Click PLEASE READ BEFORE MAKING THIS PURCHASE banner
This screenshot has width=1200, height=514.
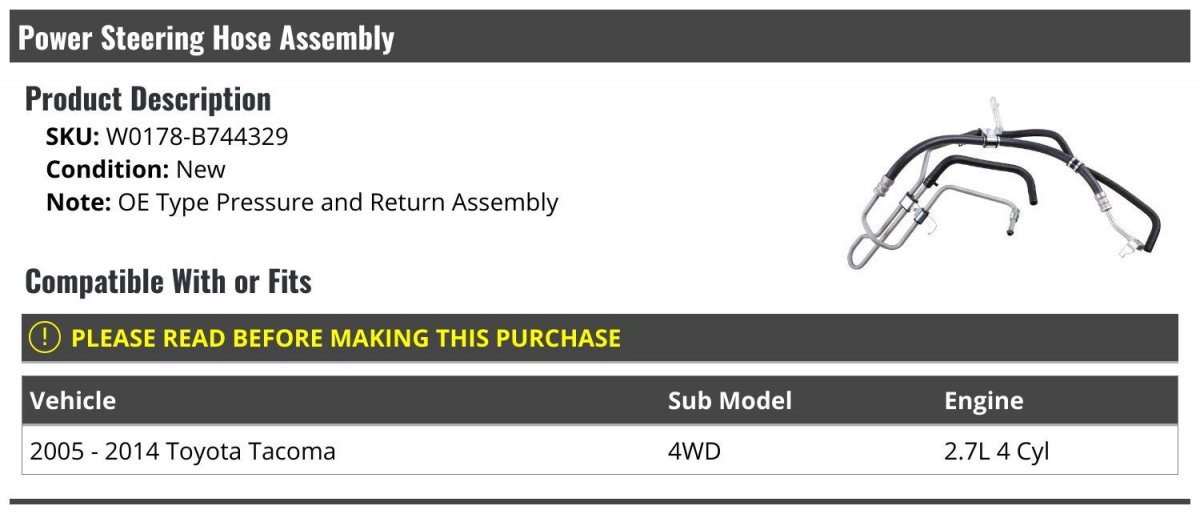[x=346, y=338]
